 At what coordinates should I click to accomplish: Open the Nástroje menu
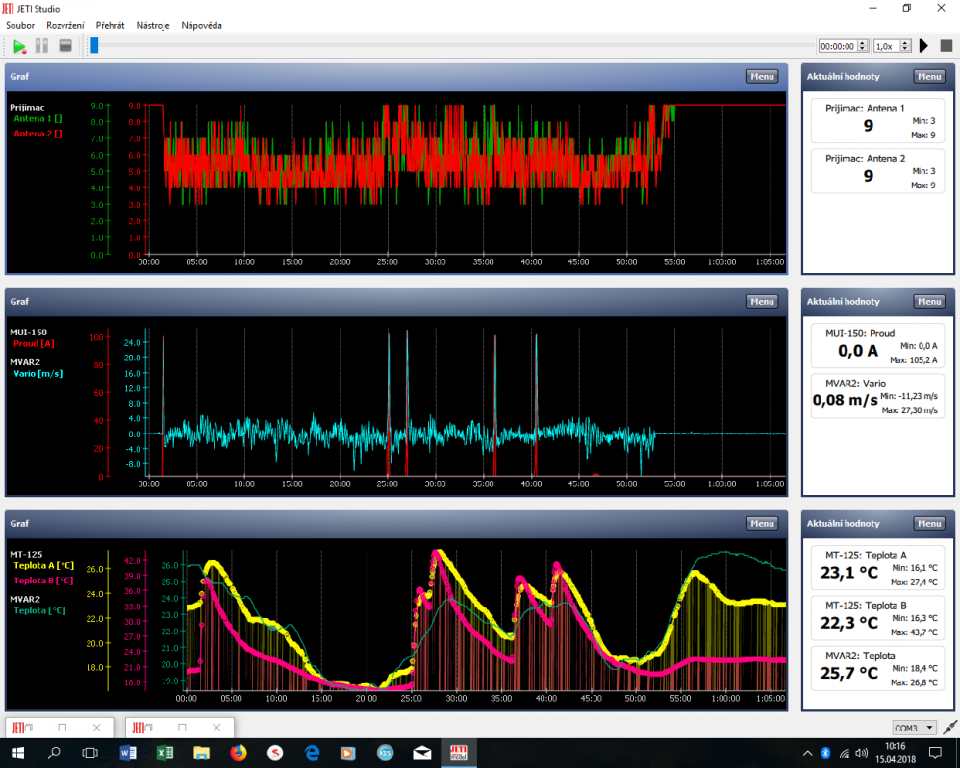(153, 25)
